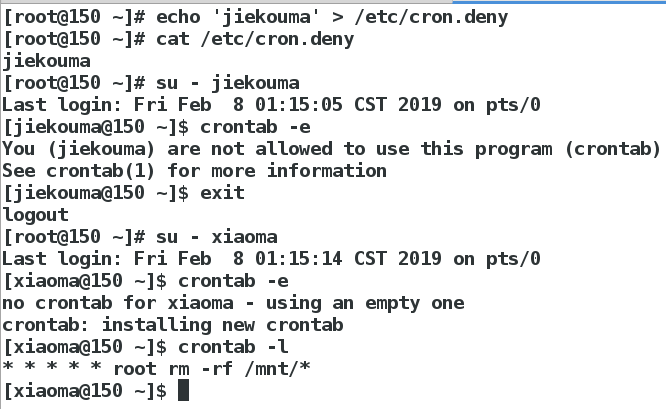Viewport: 666px width, 409px height.
Task: Click the 'exit' command text
Action: (x=222, y=193)
